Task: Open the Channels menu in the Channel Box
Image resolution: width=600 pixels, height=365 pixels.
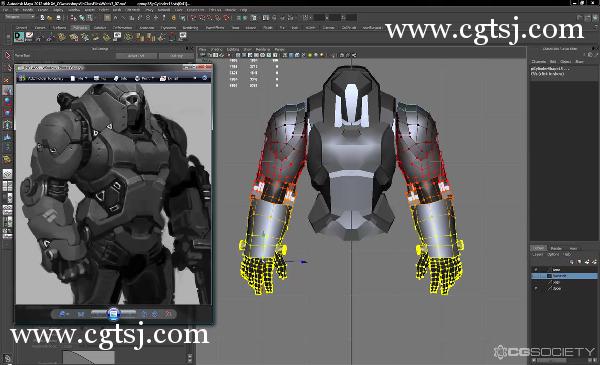Action: 539,62
